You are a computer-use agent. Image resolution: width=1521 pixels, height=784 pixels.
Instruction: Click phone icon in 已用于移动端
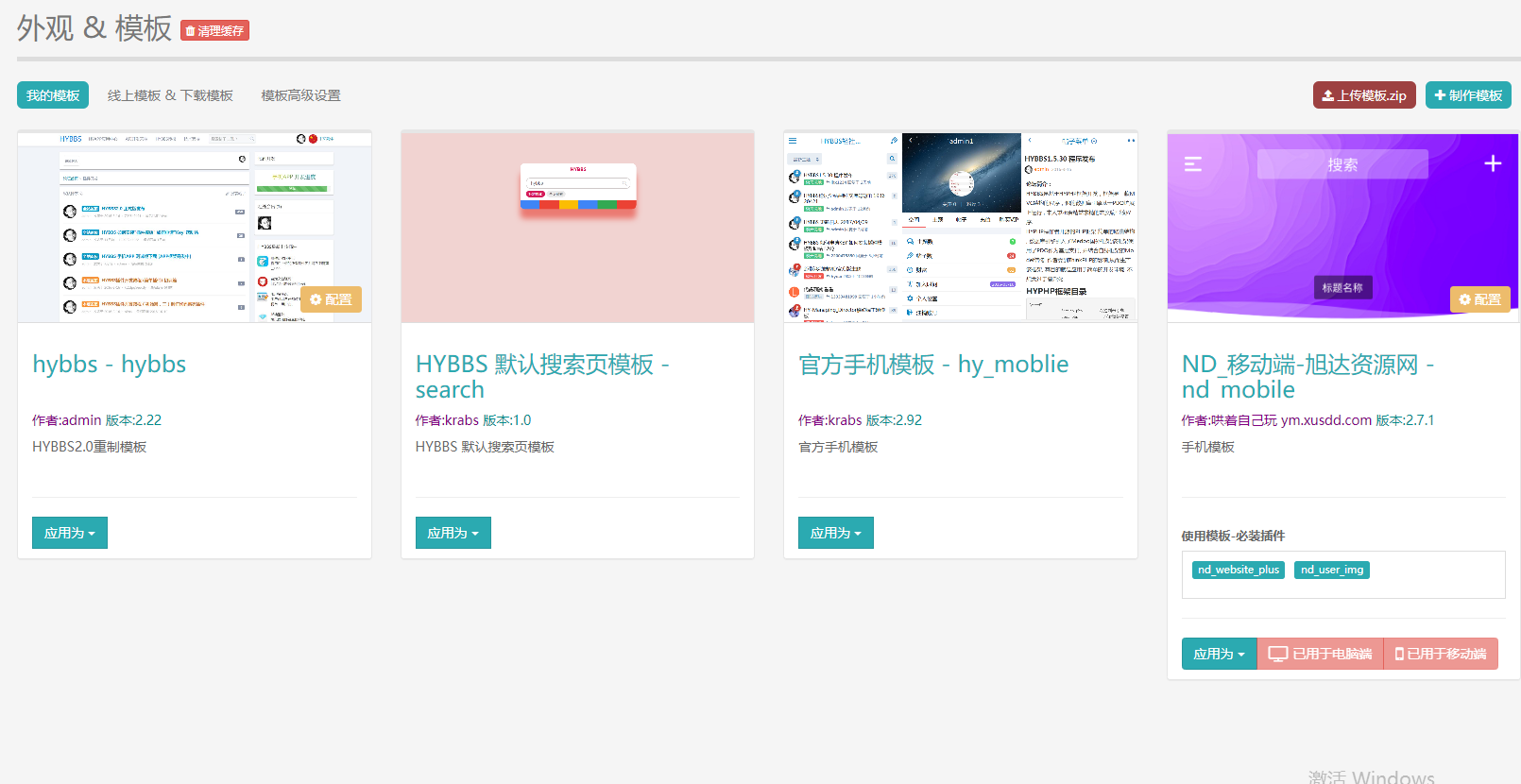coord(1400,654)
